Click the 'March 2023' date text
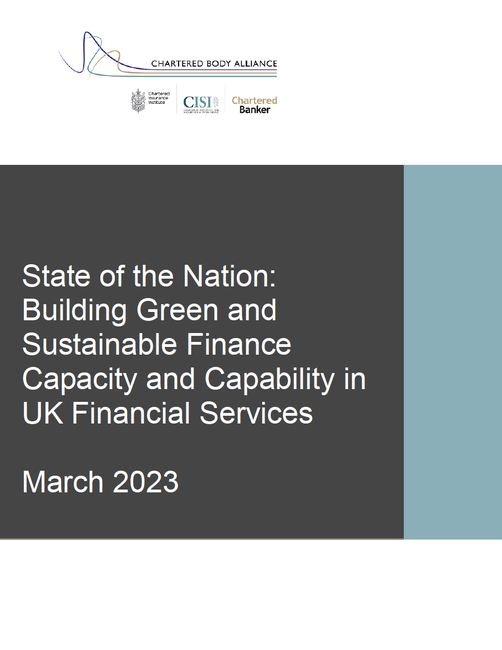The image size is (502, 650). click(100, 482)
